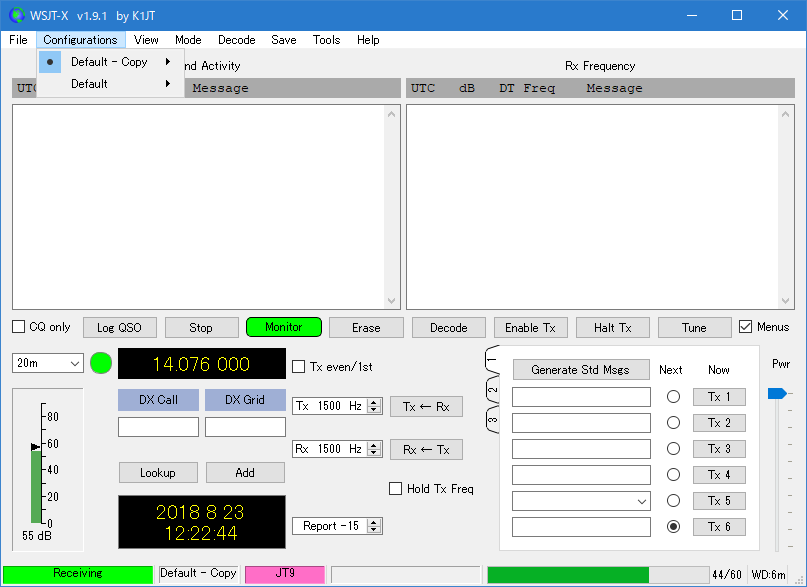The height and width of the screenshot is (587, 807).
Task: Click Generate Std Msgs button
Action: coord(581,370)
